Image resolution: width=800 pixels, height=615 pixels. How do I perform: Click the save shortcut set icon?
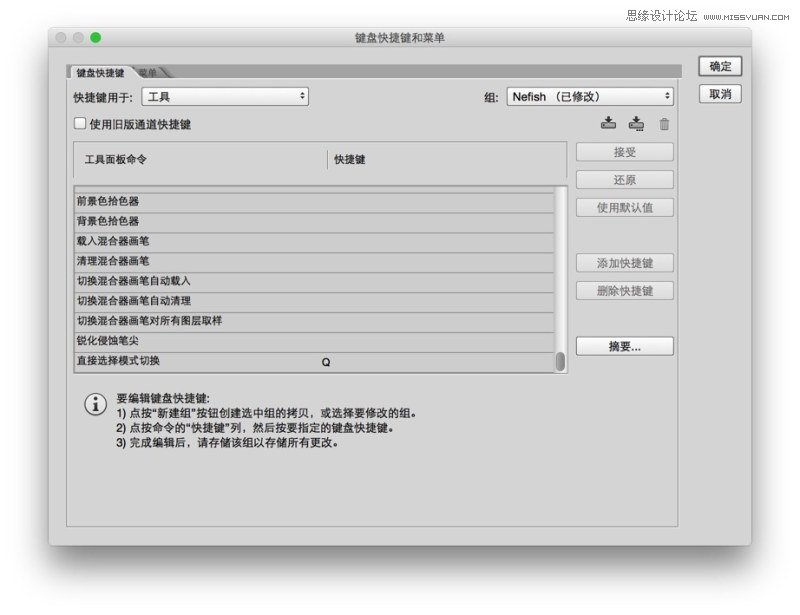(x=609, y=125)
